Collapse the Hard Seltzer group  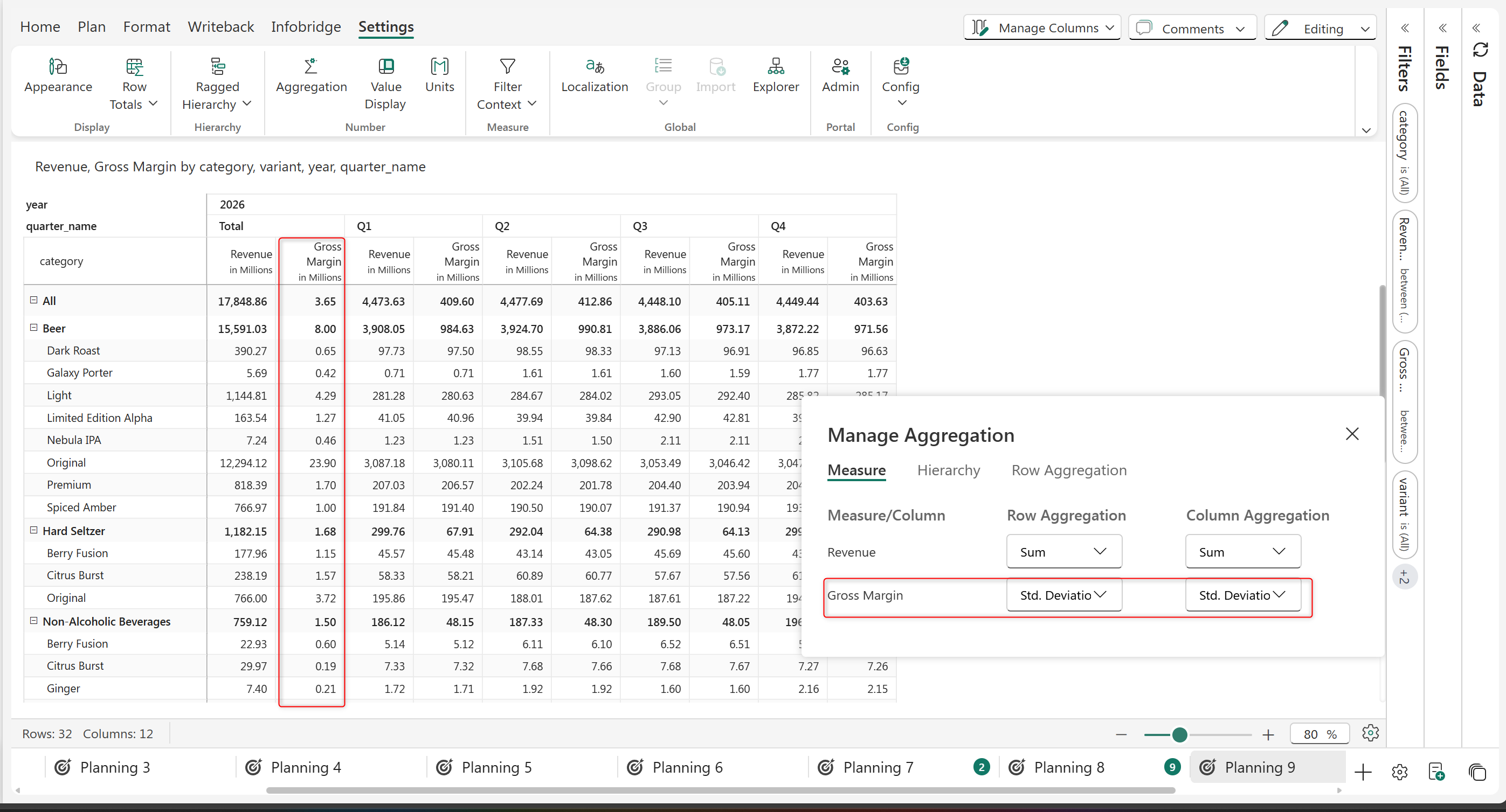click(34, 530)
